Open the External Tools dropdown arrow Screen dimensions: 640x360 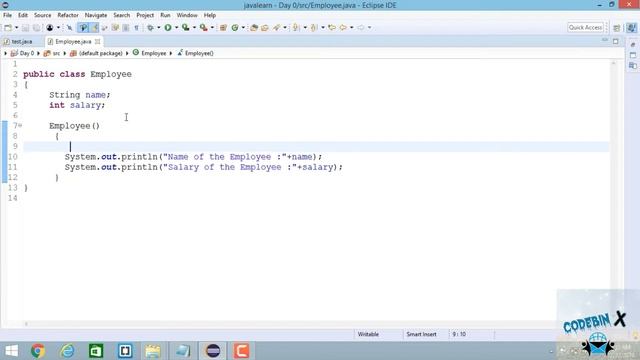[212, 28]
